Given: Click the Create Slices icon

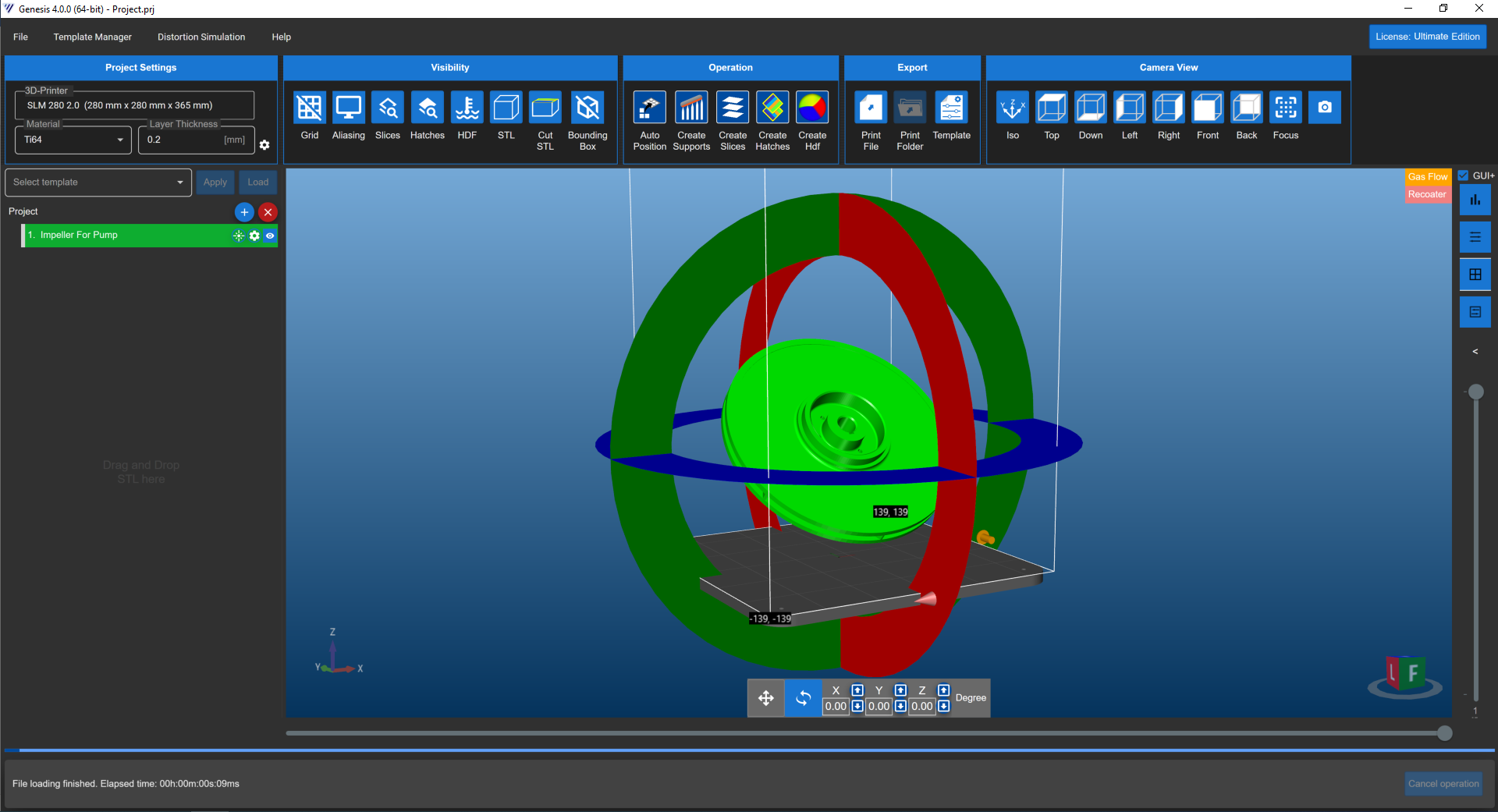Looking at the screenshot, I should pos(733,108).
